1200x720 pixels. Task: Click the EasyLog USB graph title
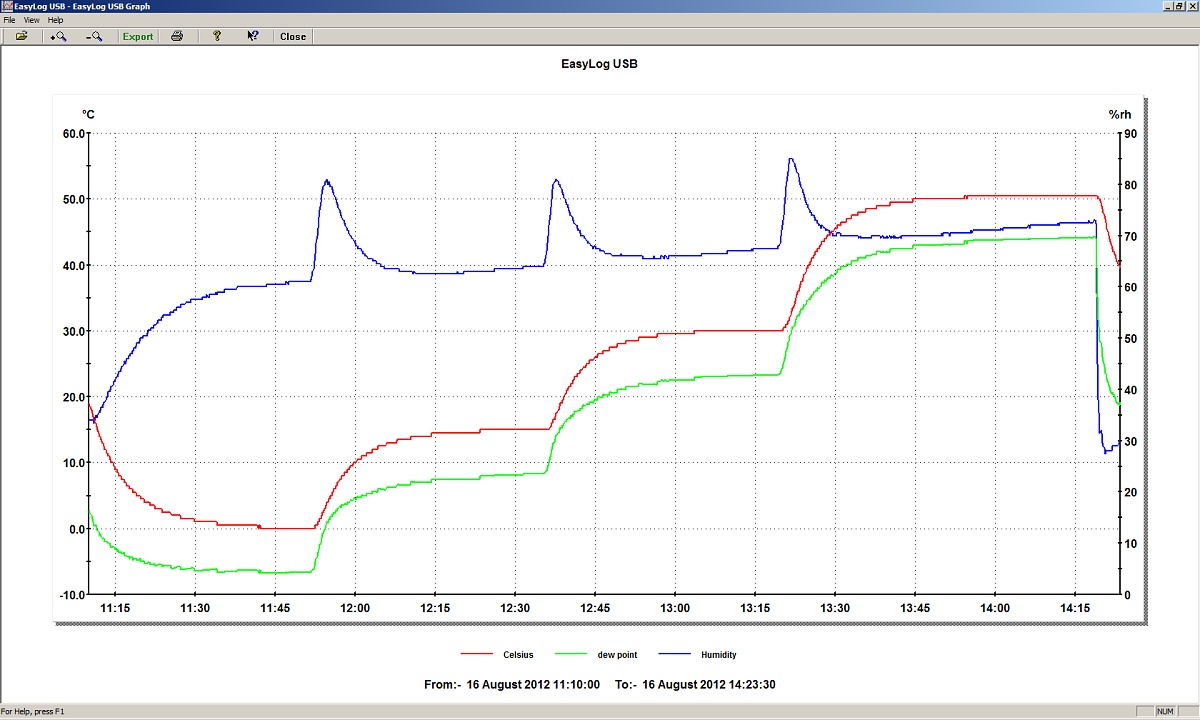pyautogui.click(x=600, y=64)
